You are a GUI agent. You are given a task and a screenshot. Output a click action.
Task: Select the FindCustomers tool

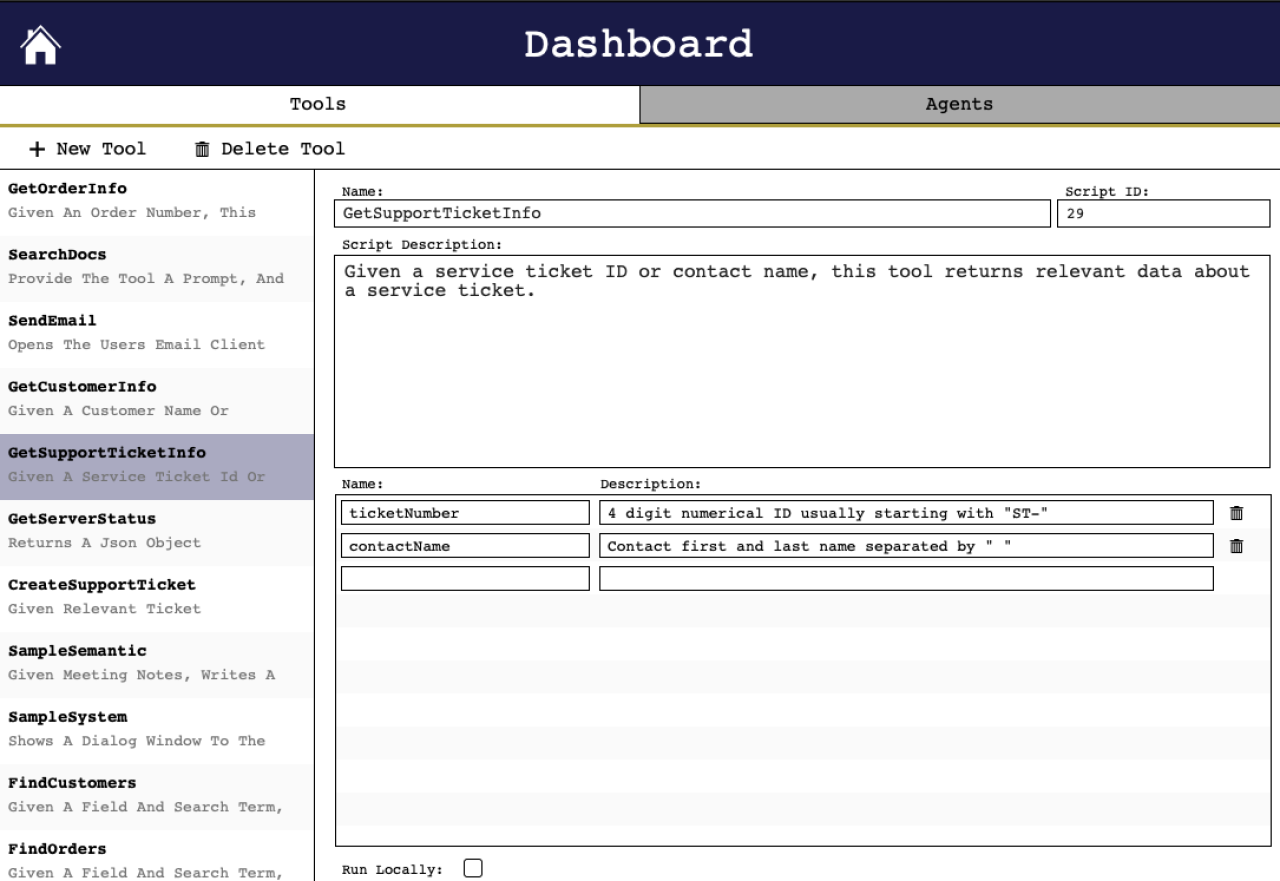point(155,794)
